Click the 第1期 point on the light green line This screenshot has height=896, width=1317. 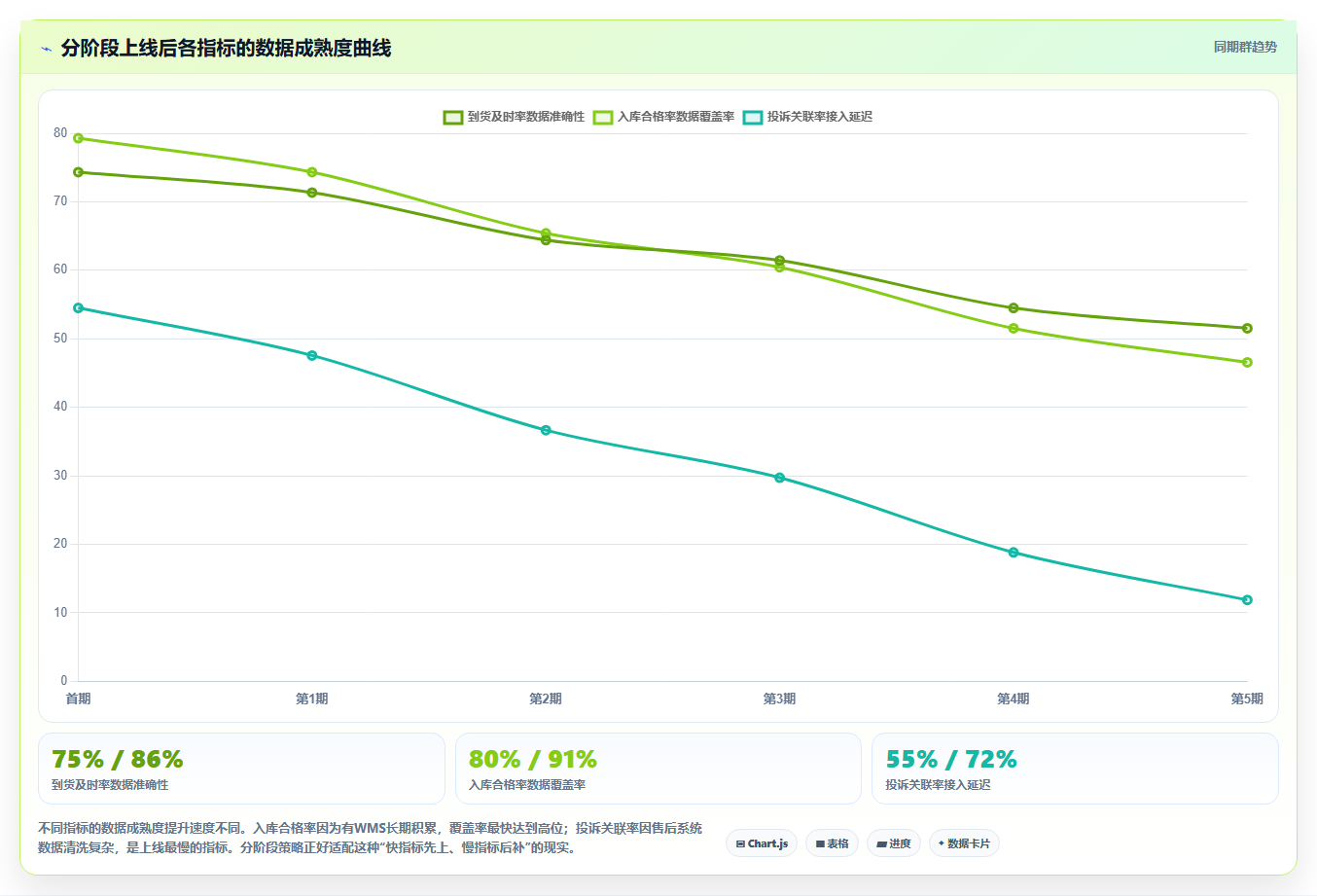pyautogui.click(x=312, y=172)
